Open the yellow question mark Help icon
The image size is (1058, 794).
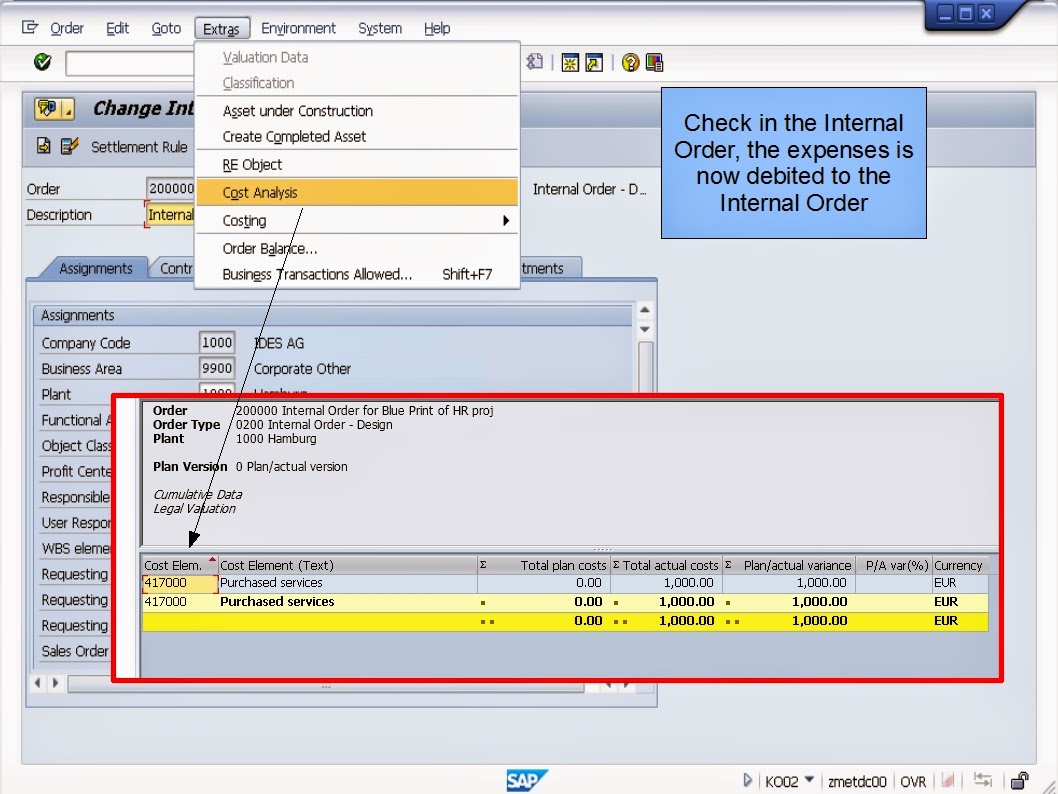630,63
